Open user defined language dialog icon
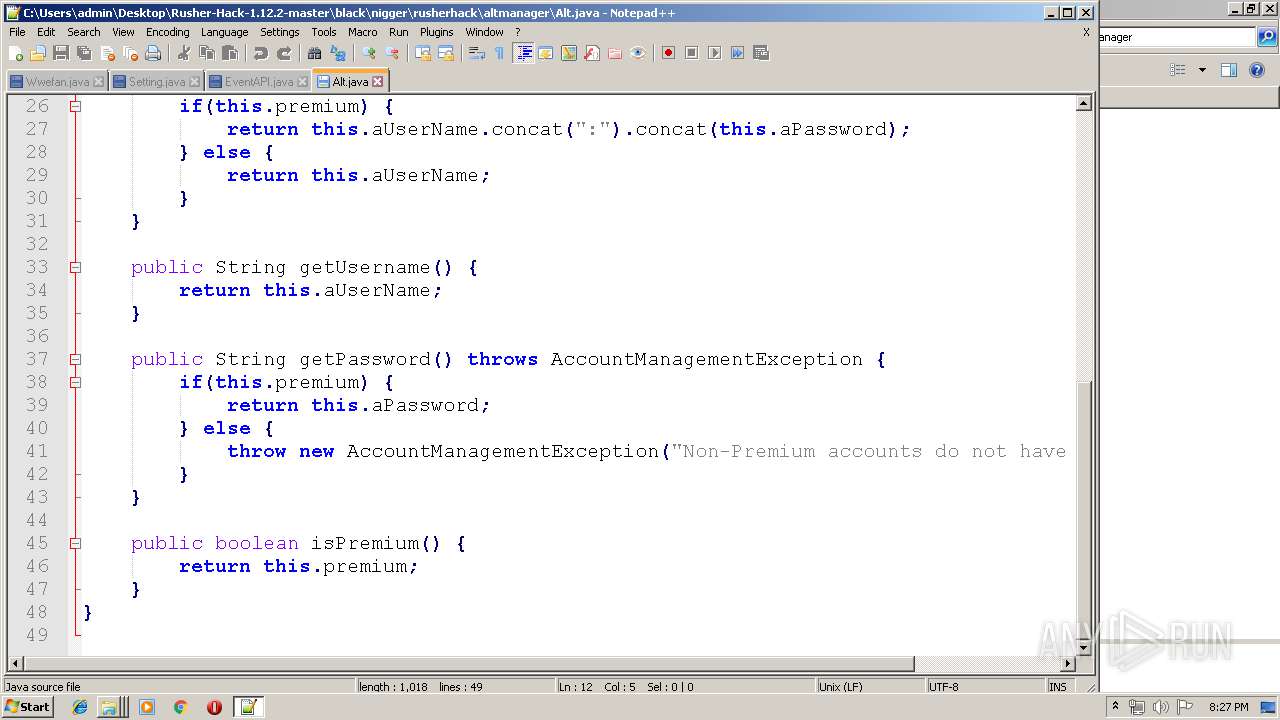1280x720 pixels. [546, 53]
